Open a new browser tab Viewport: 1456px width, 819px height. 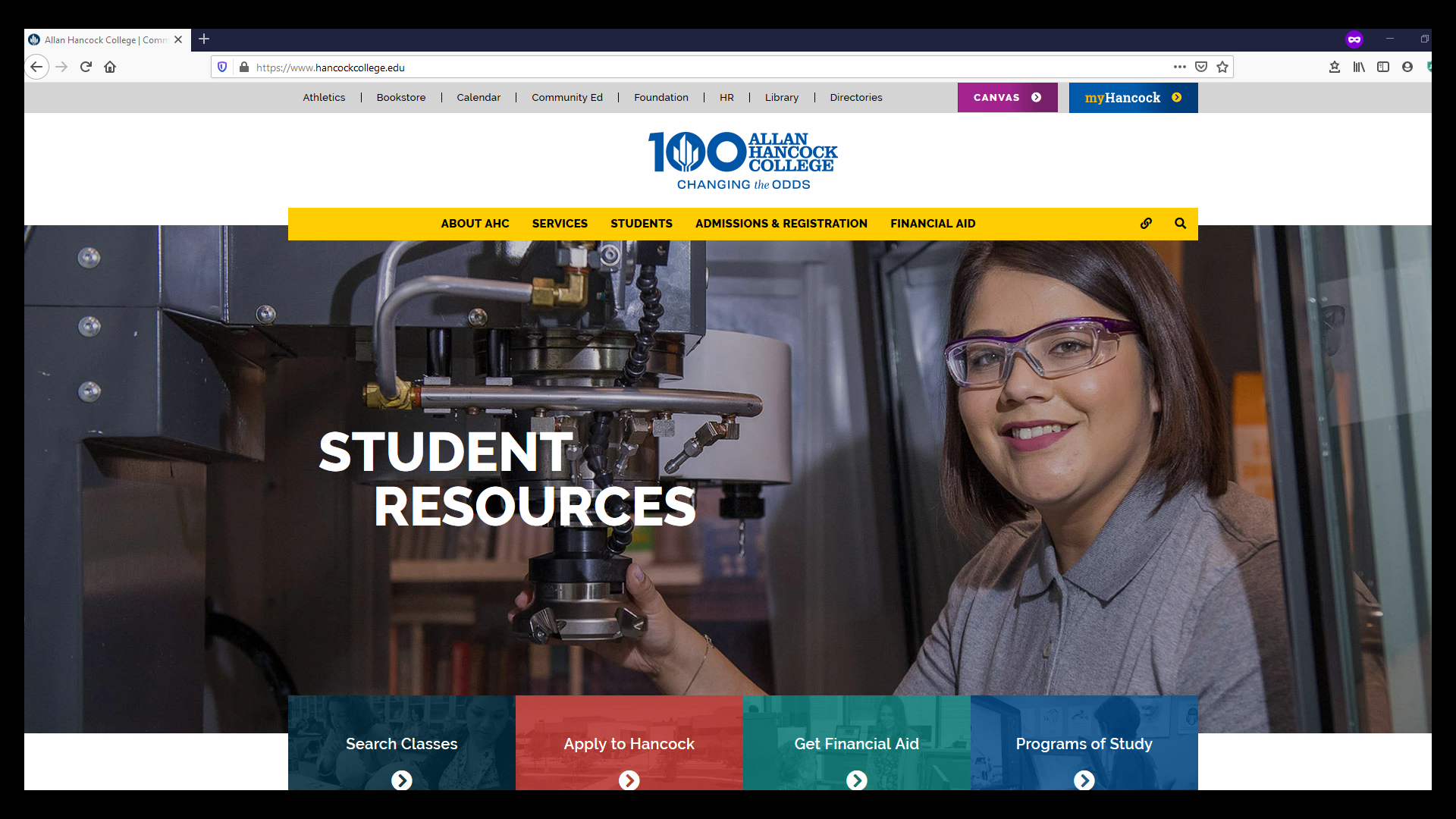coord(204,39)
